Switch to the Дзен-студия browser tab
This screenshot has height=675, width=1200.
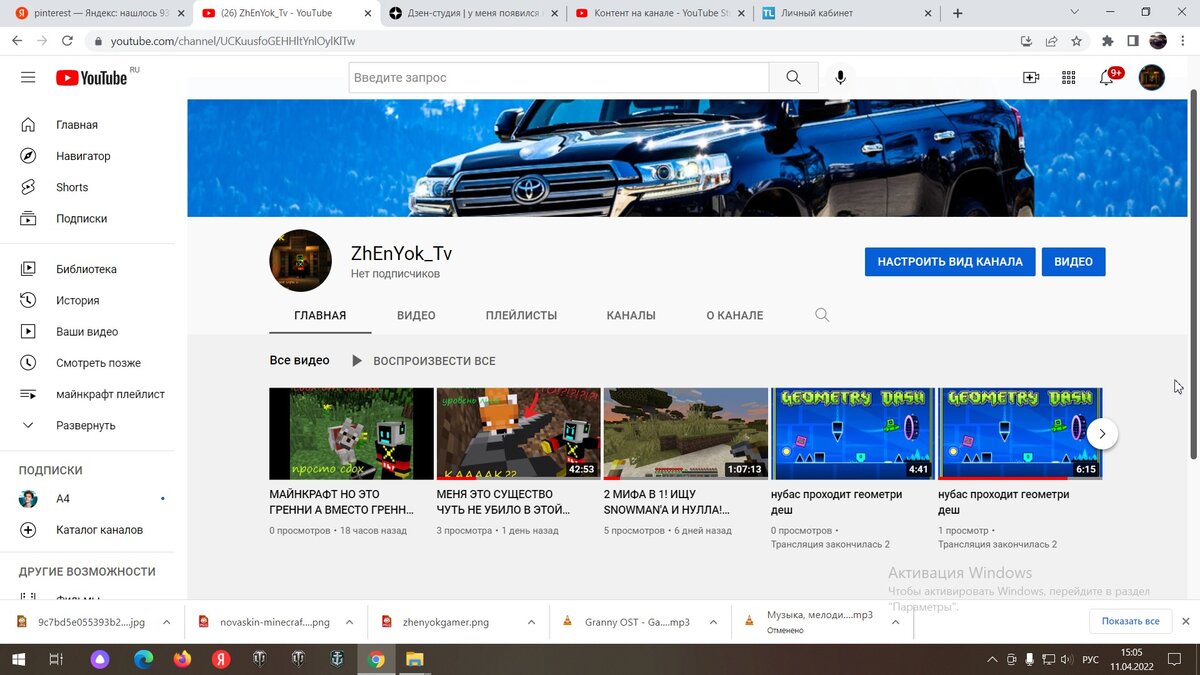coord(472,13)
